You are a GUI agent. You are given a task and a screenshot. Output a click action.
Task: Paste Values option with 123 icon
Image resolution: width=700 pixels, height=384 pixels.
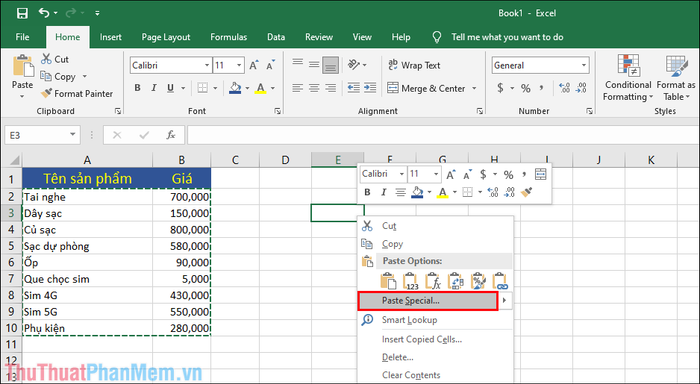[411, 281]
